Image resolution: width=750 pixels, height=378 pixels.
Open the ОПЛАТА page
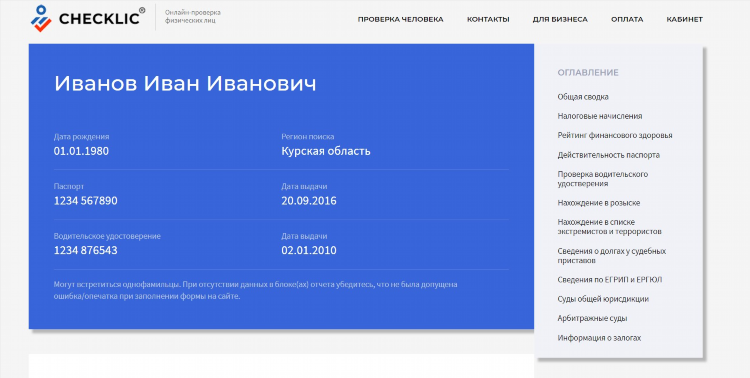click(x=627, y=20)
